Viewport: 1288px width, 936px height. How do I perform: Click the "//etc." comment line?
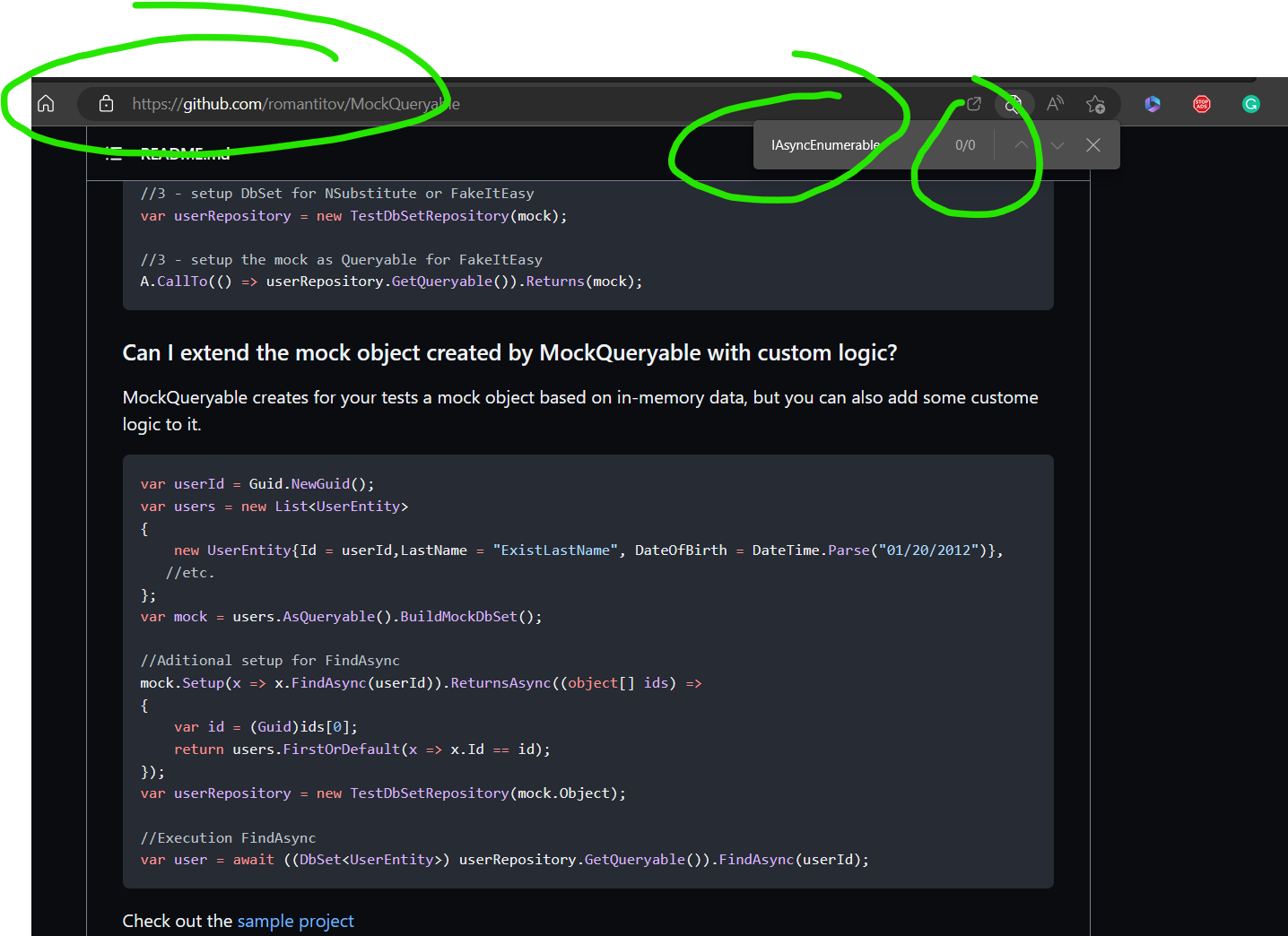click(x=190, y=573)
